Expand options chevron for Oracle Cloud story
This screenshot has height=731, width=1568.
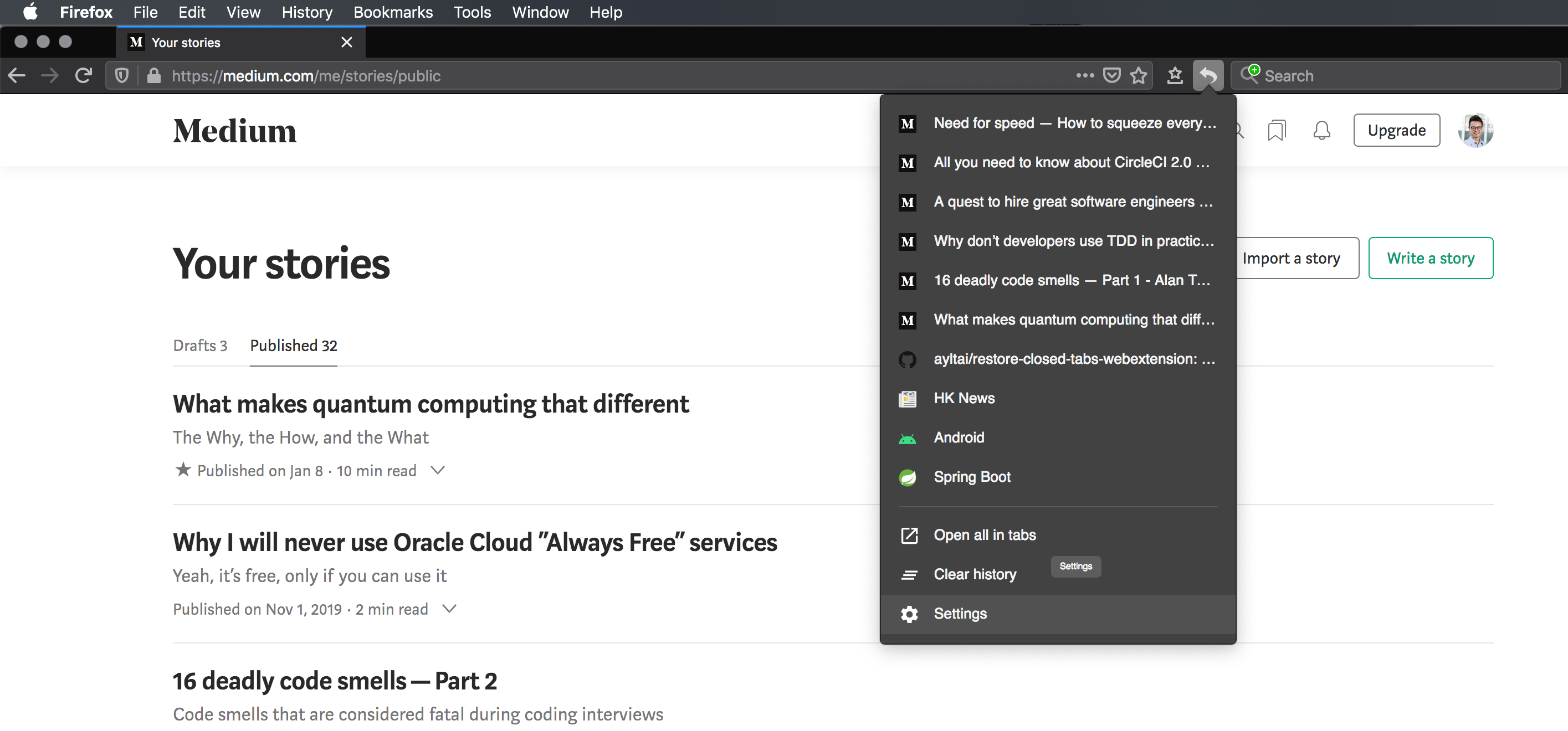point(449,609)
